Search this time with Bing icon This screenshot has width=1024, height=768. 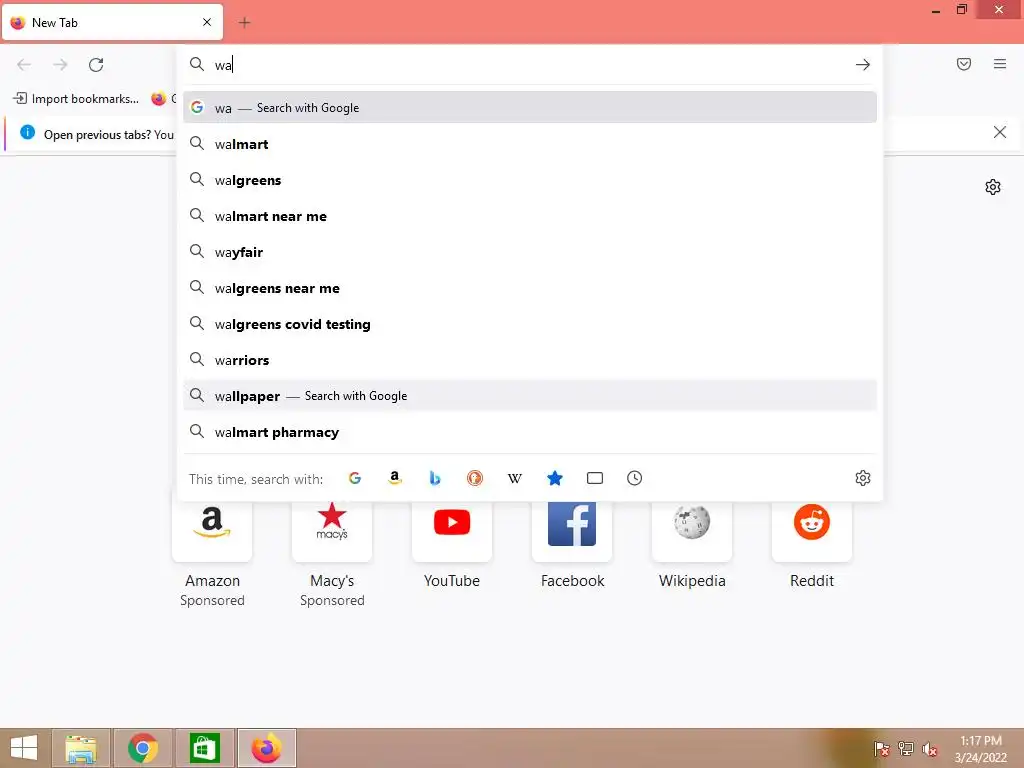(x=434, y=478)
